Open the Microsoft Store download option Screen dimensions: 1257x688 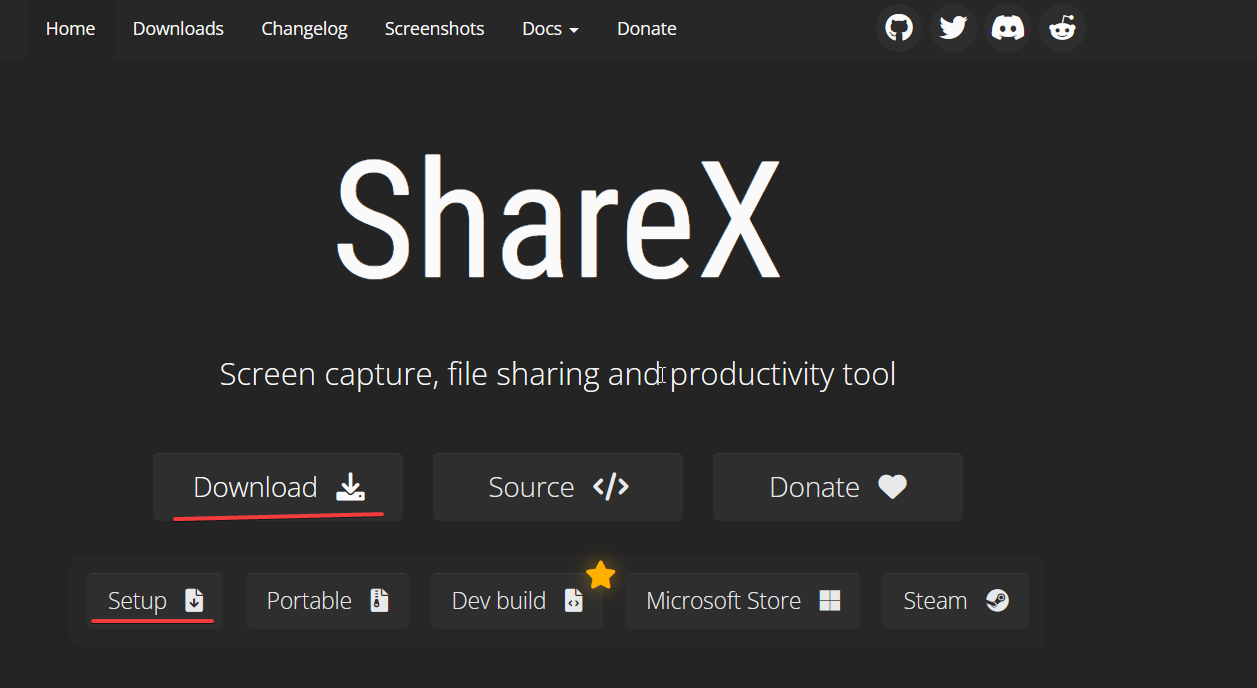743,601
